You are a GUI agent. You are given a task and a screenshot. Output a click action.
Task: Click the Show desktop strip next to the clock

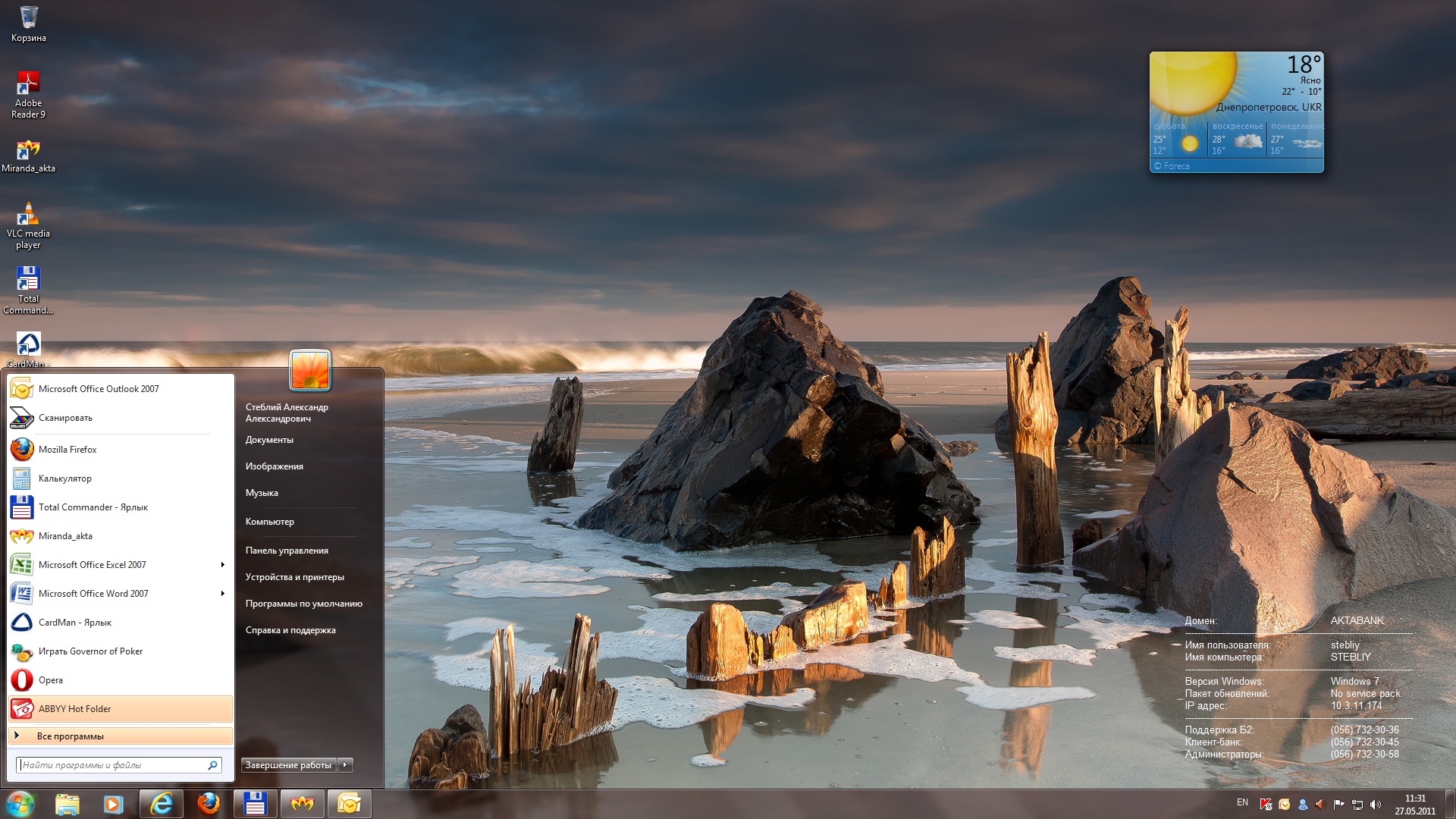pyautogui.click(x=1450, y=805)
